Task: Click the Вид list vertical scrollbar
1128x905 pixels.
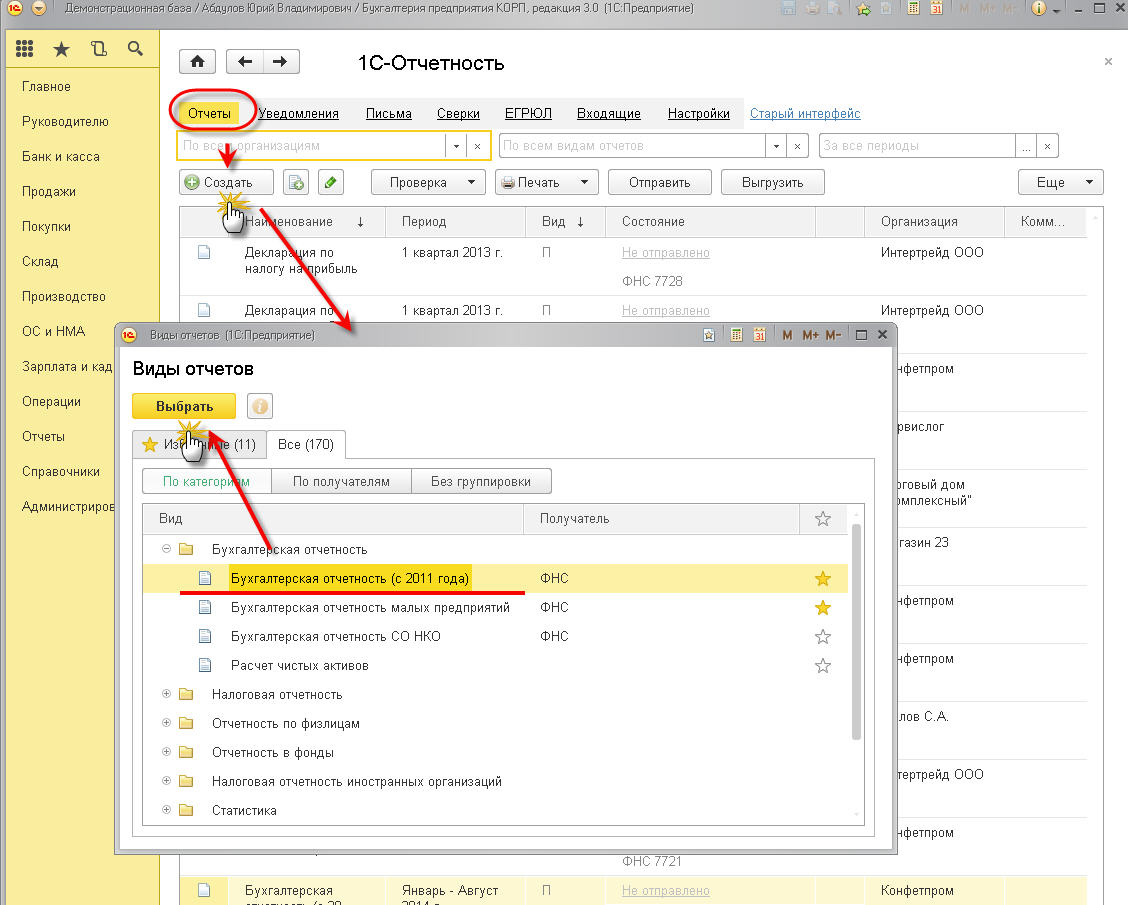Action: [856, 632]
